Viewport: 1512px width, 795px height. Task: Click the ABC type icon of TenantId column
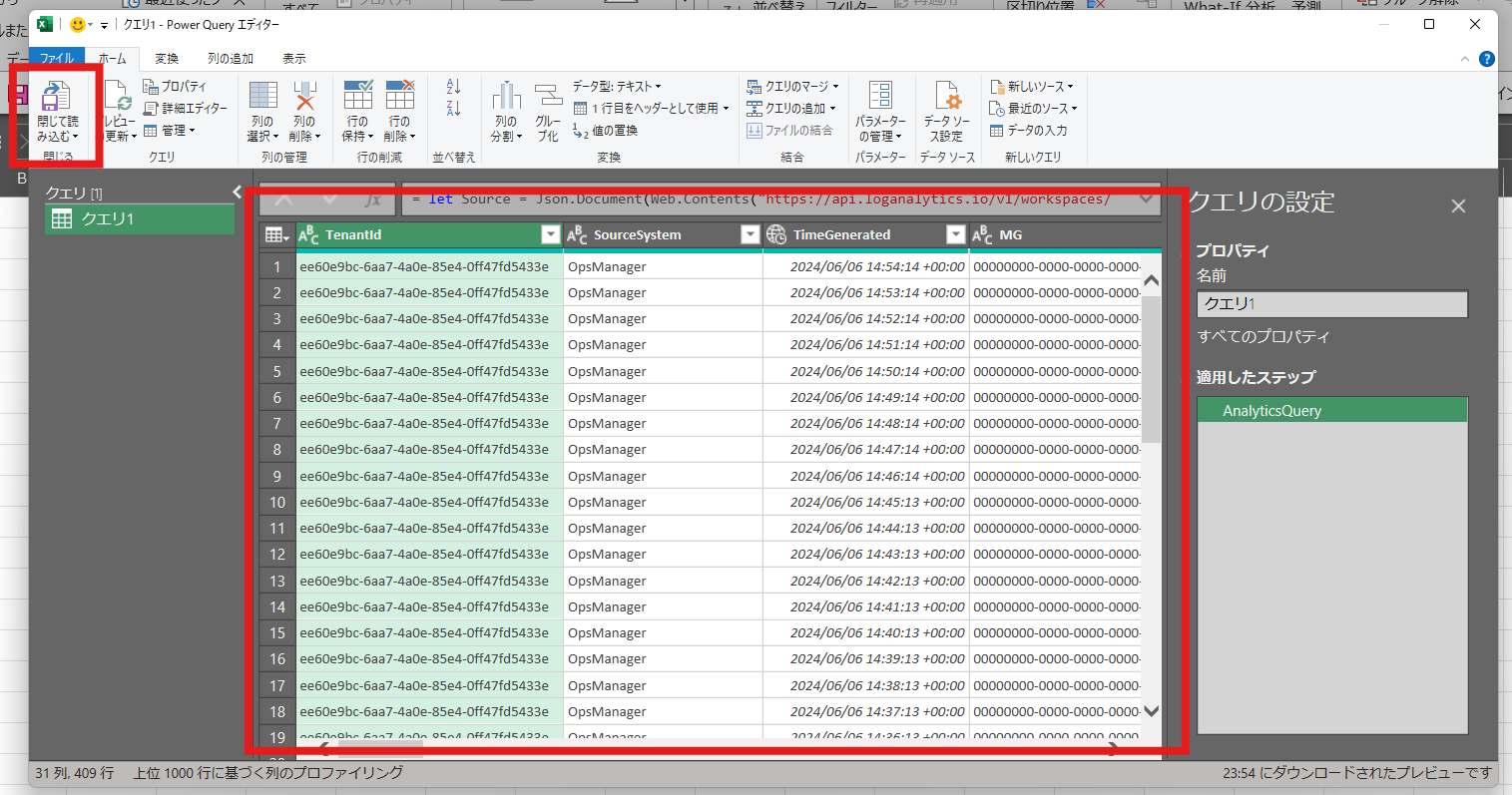coord(309,235)
